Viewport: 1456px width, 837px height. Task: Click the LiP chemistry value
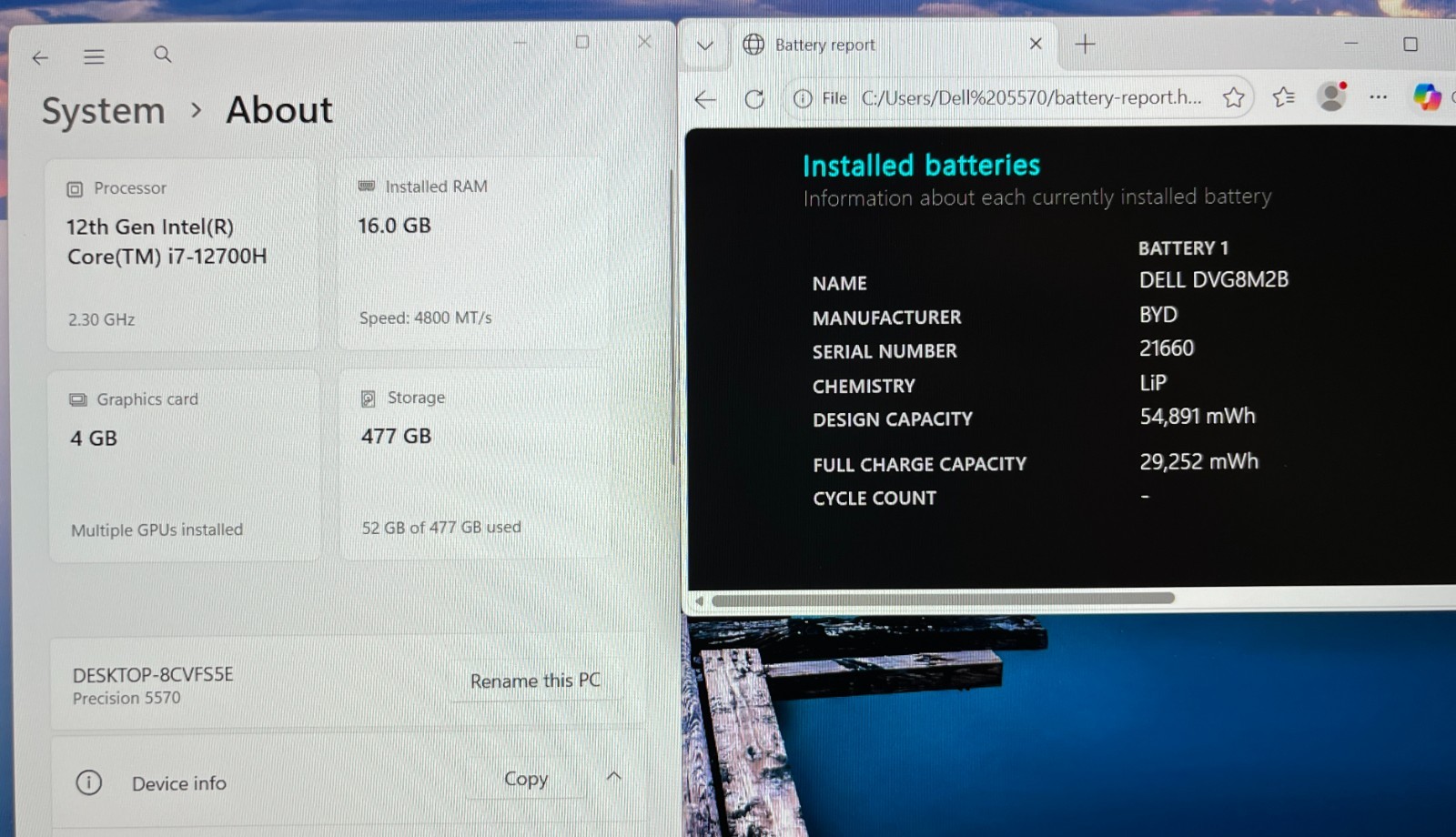(x=1153, y=382)
